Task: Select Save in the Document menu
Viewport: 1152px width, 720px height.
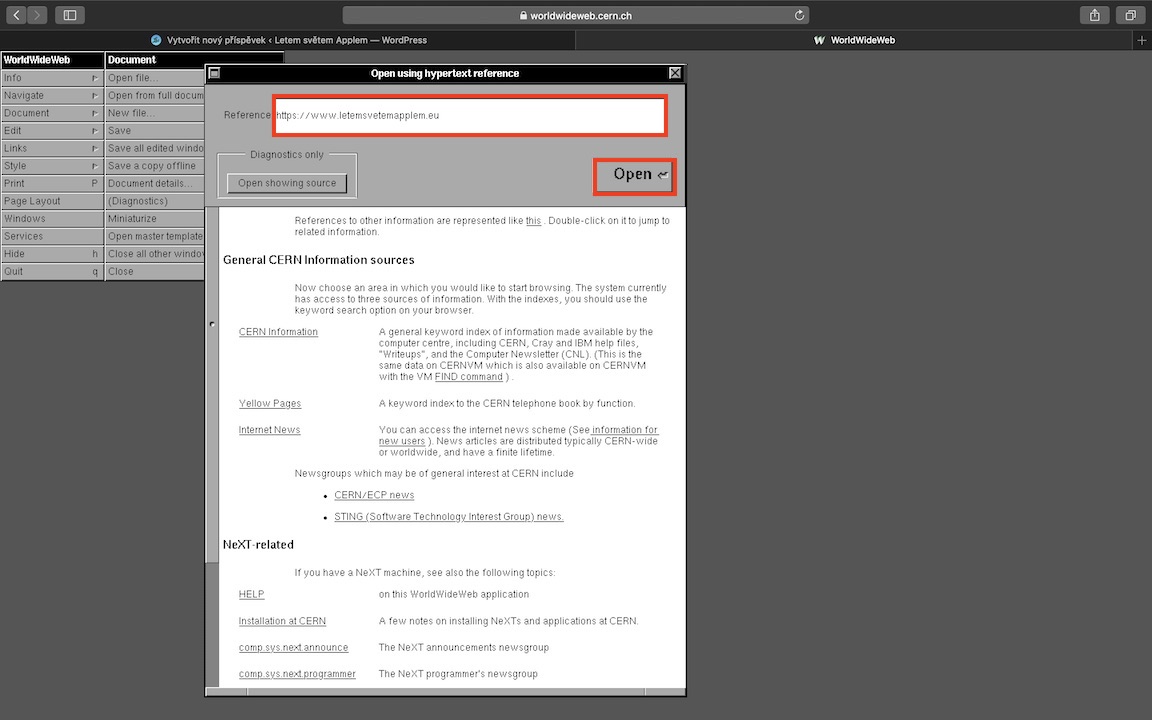Action: click(155, 131)
